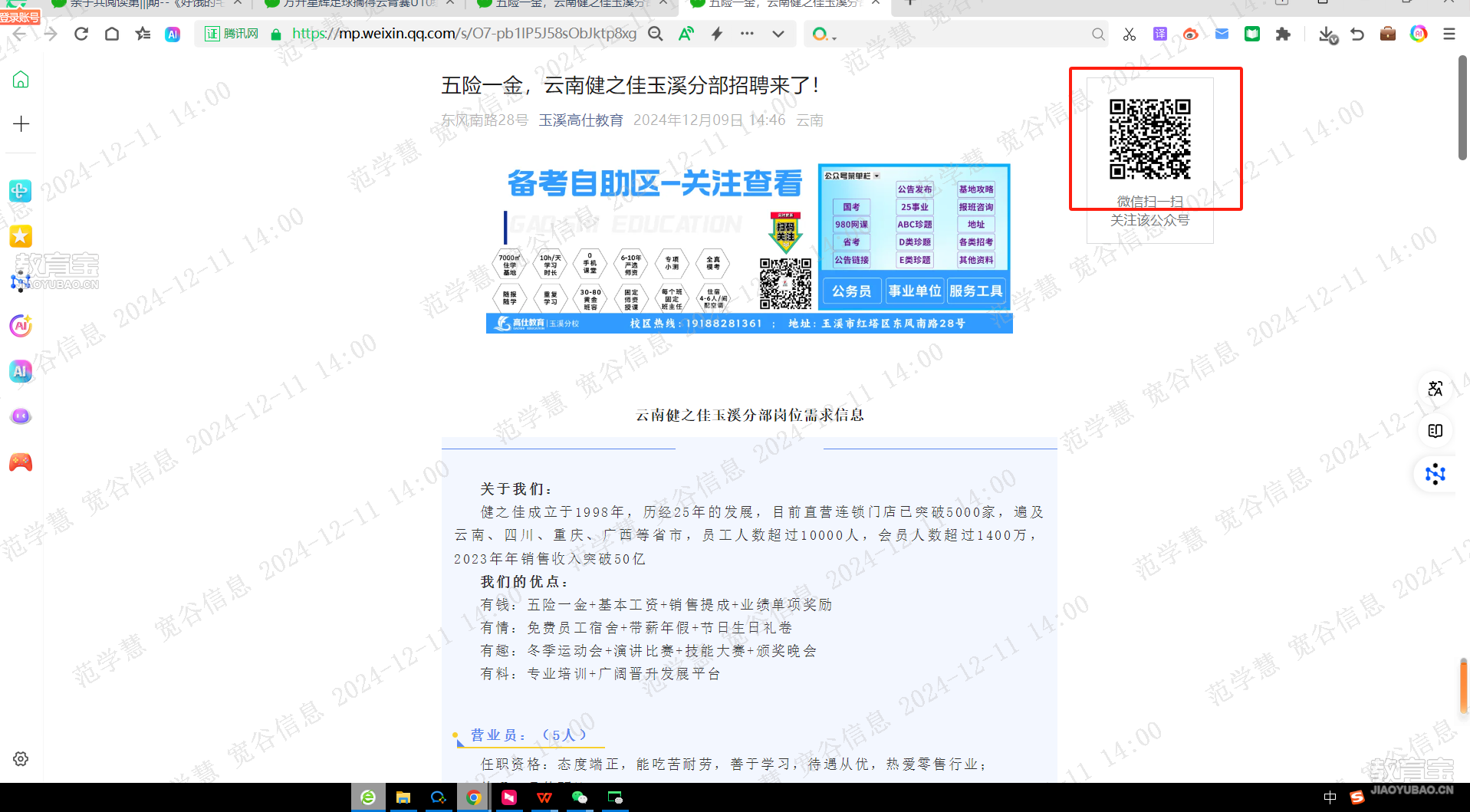Click the translate page floating button
The width and height of the screenshot is (1470, 812).
pyautogui.click(x=1435, y=389)
